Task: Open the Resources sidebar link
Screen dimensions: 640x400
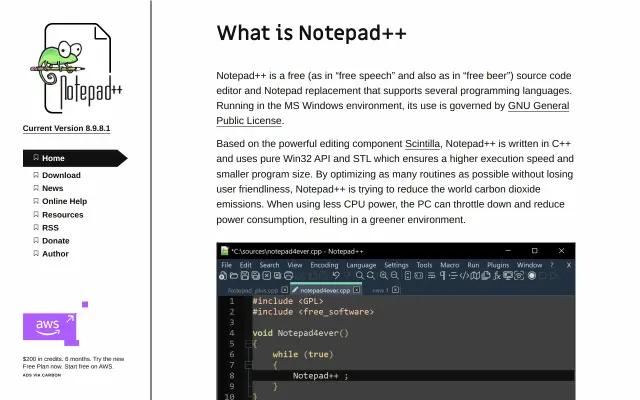Action: (x=62, y=215)
